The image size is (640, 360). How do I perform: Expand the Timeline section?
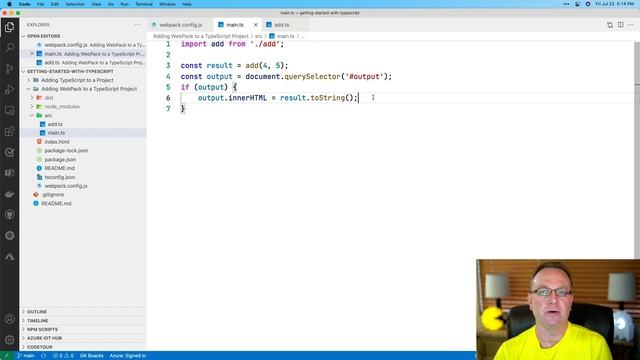pyautogui.click(x=38, y=321)
